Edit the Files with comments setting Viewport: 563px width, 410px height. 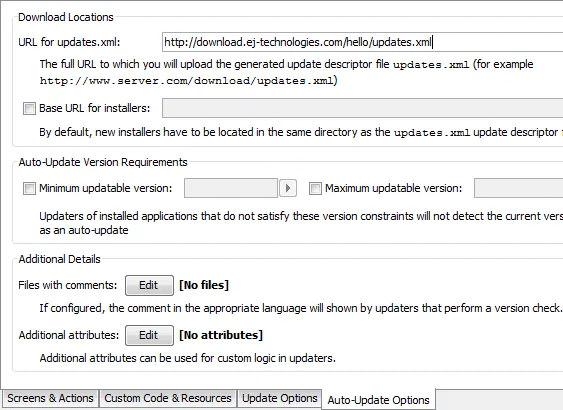point(149,285)
